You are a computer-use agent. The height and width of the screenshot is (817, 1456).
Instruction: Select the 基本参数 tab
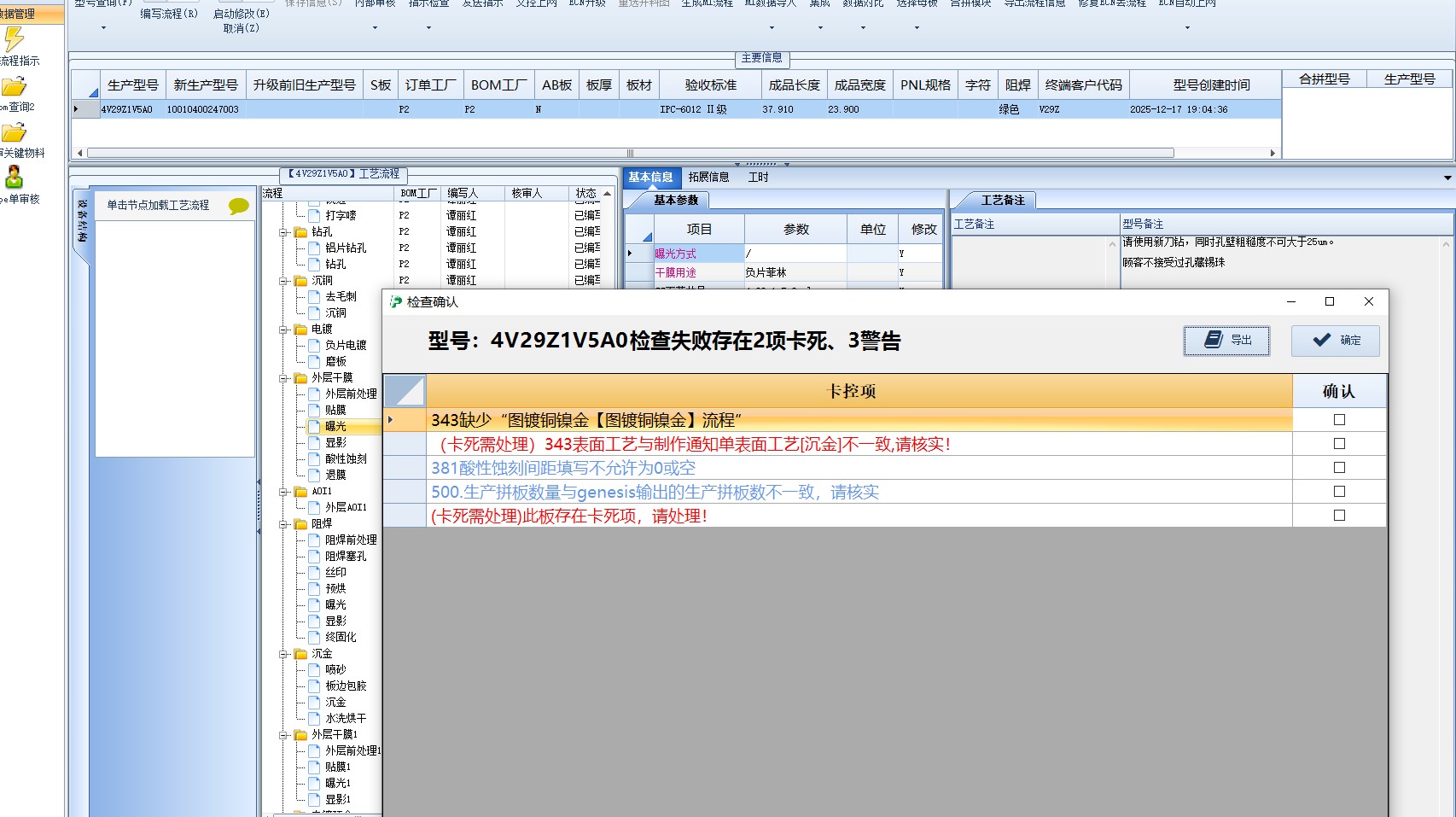(x=676, y=201)
